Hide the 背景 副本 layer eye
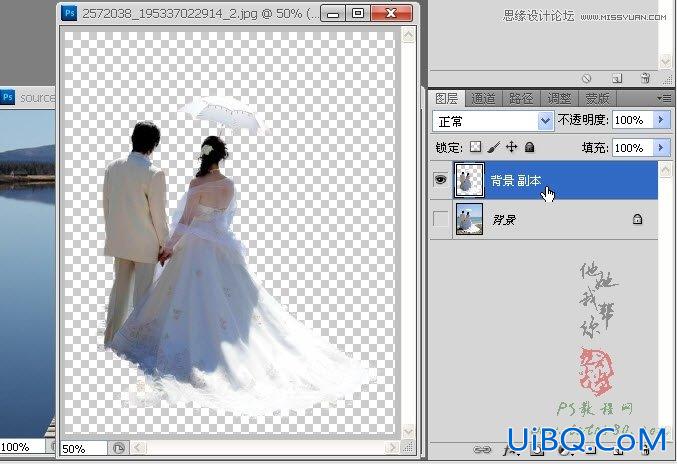The width and height of the screenshot is (677, 464). point(440,179)
